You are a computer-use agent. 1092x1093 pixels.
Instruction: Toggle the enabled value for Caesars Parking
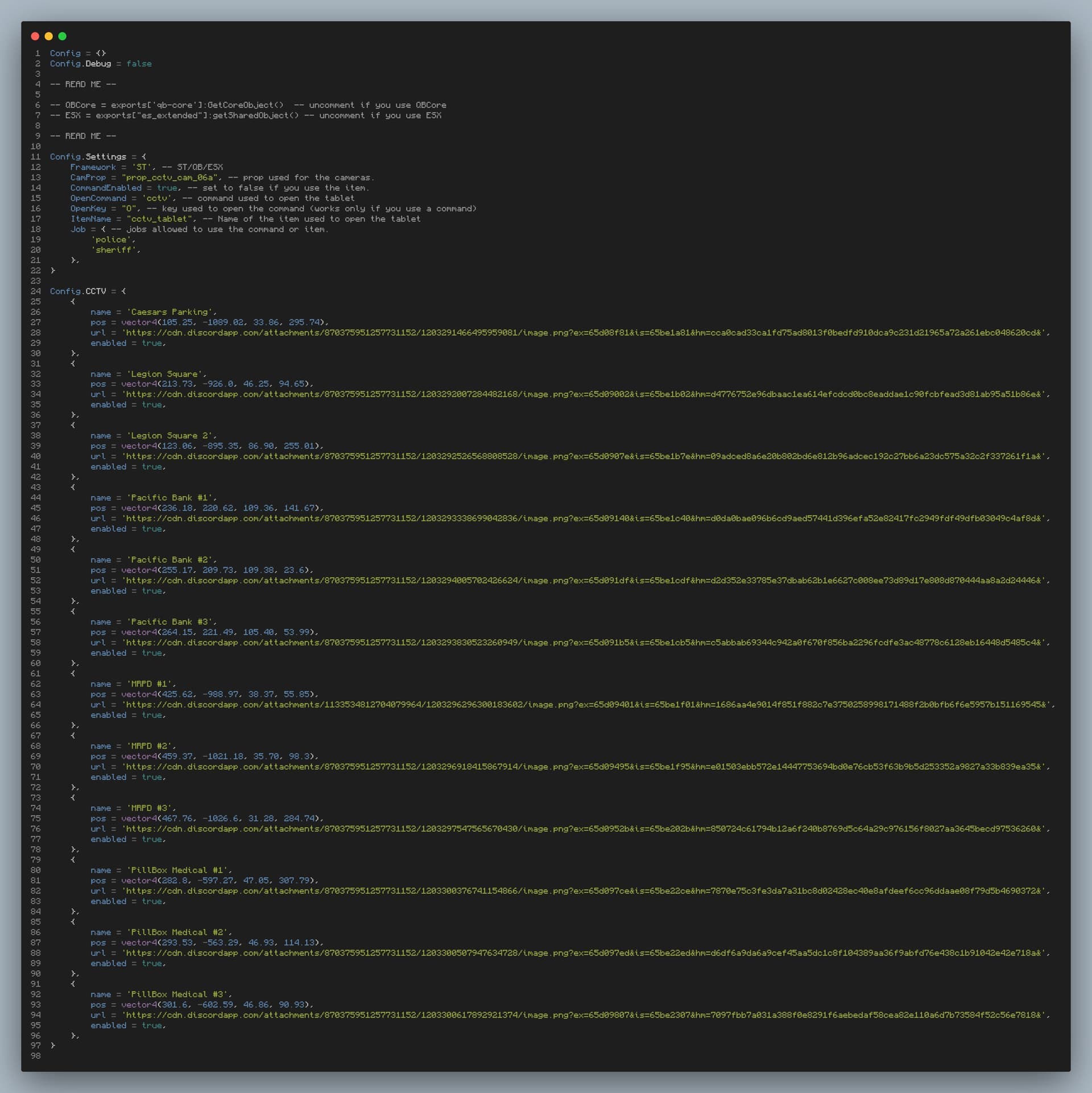[152, 343]
